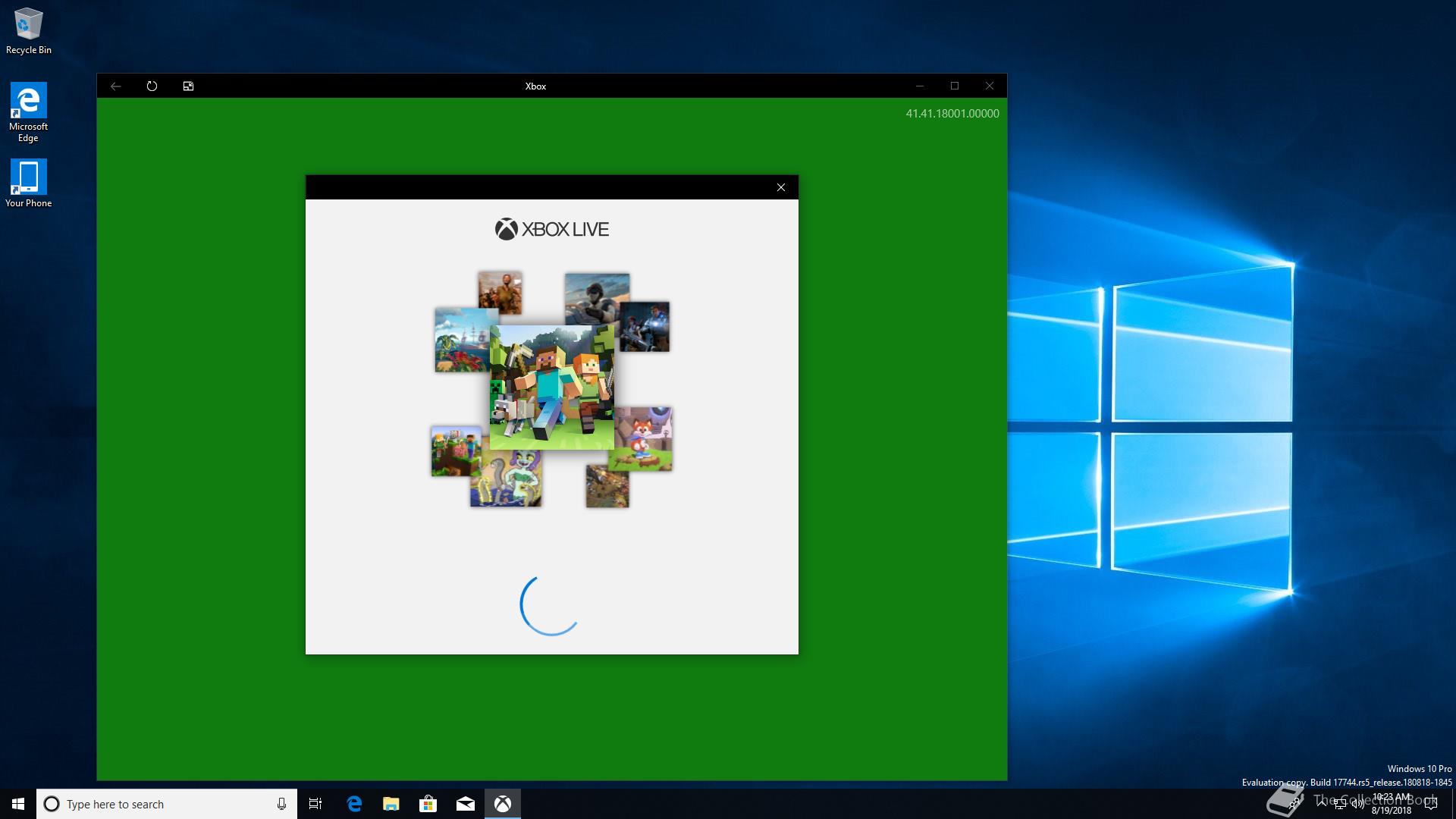Select Your Phone desktop shortcut
Screen dimensions: 1456x819
point(29,183)
